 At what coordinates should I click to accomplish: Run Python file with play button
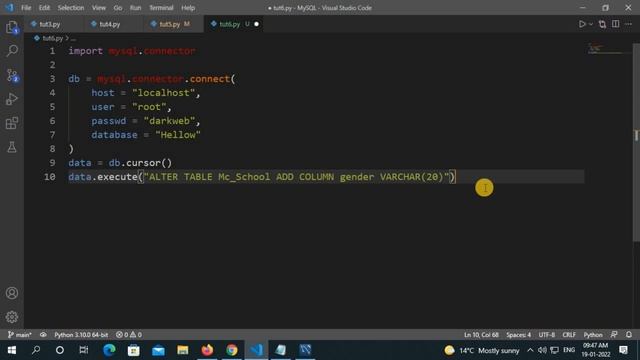pyautogui.click(x=582, y=24)
